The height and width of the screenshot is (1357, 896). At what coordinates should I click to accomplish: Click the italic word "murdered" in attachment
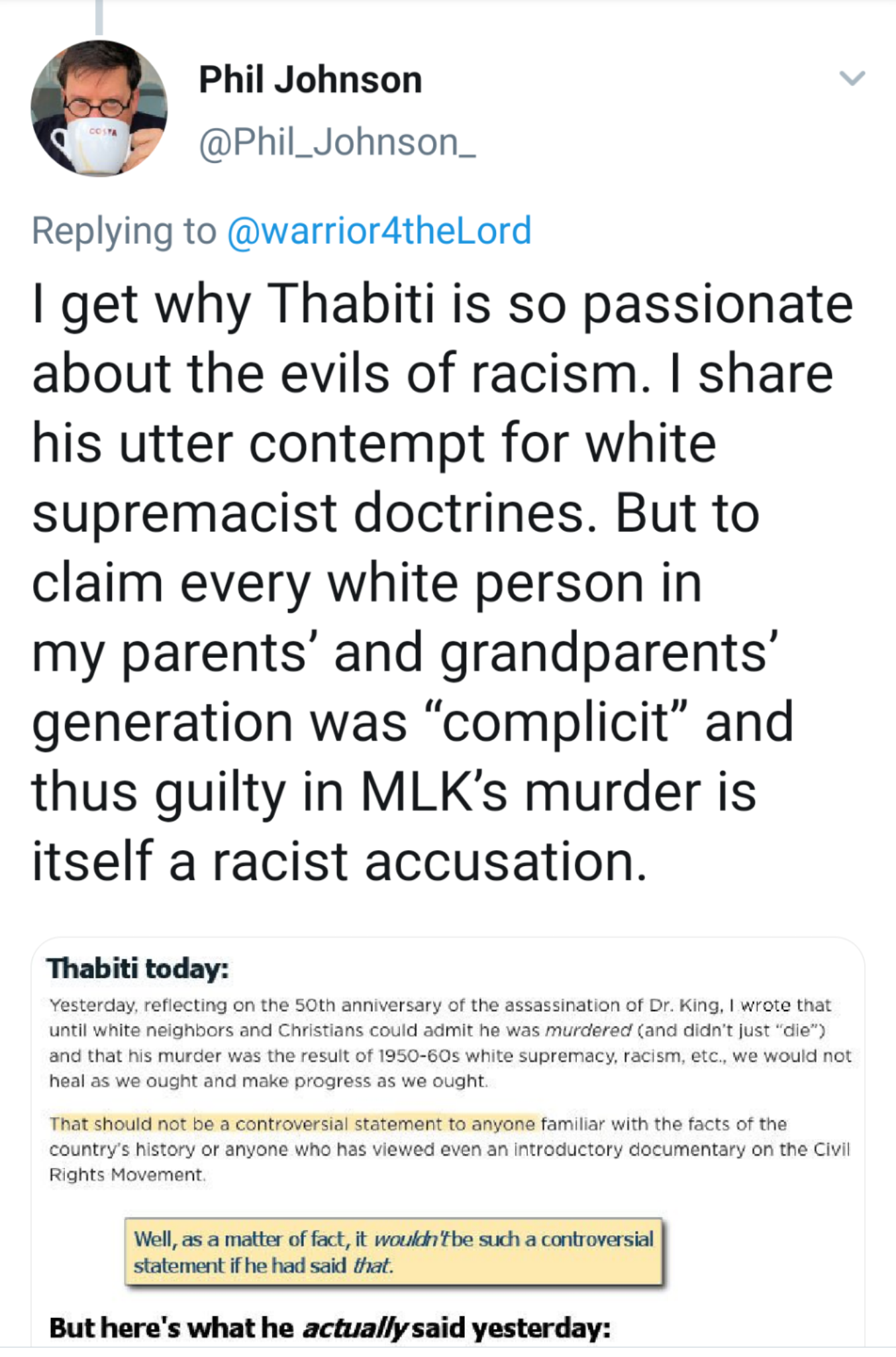588,1030
